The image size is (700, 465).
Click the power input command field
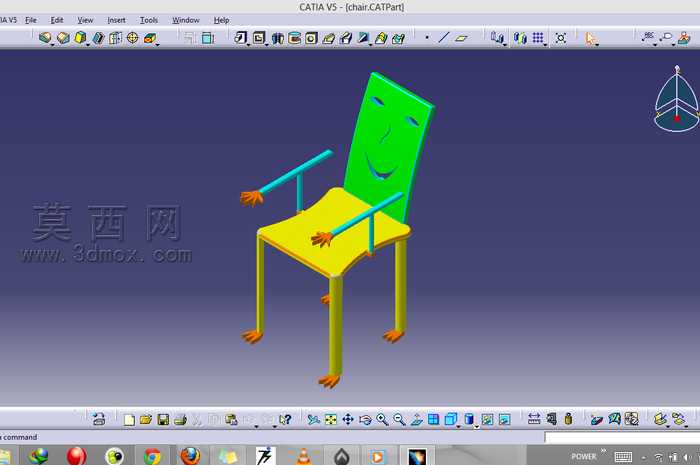622,438
